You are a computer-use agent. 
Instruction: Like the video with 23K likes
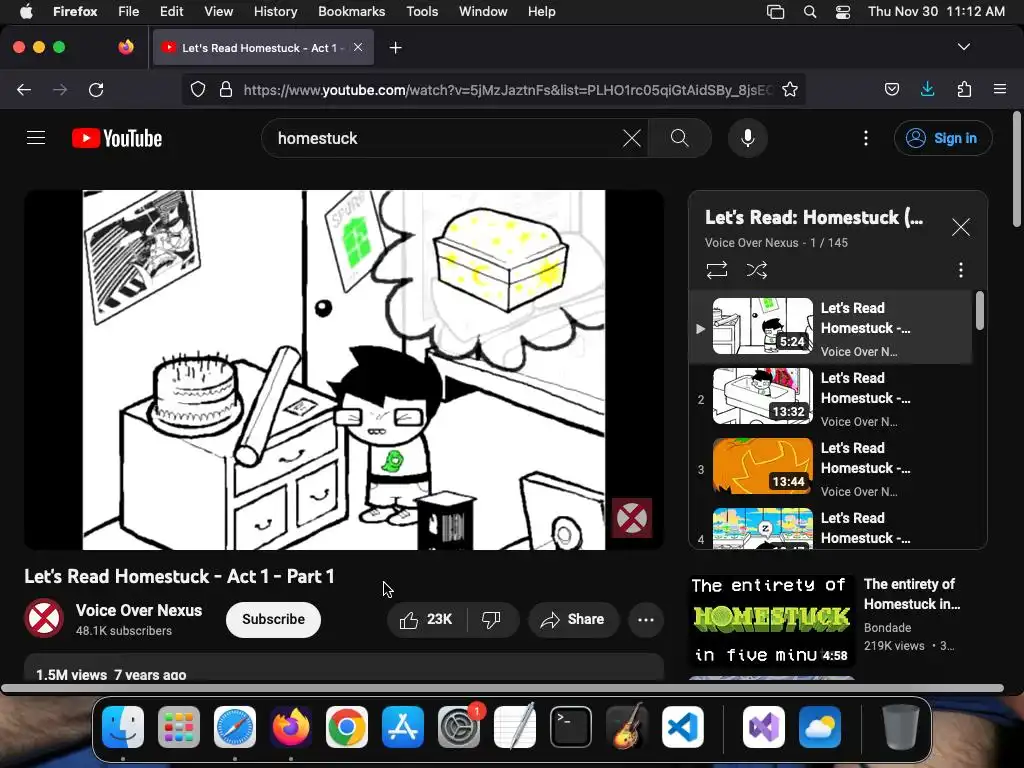(x=426, y=619)
